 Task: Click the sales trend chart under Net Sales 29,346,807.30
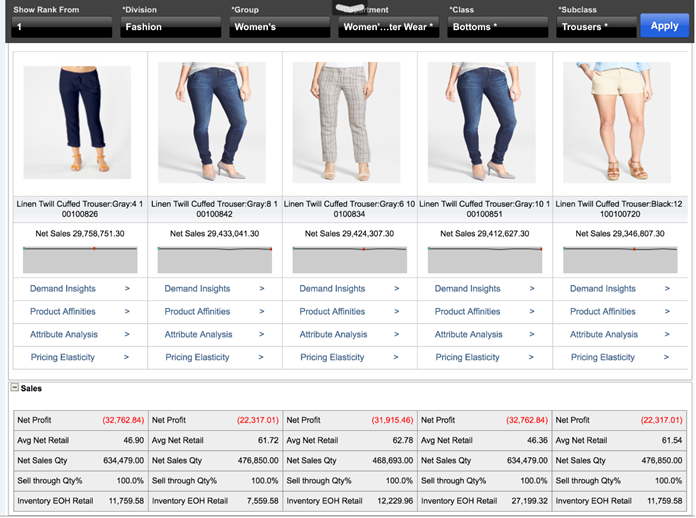click(620, 260)
